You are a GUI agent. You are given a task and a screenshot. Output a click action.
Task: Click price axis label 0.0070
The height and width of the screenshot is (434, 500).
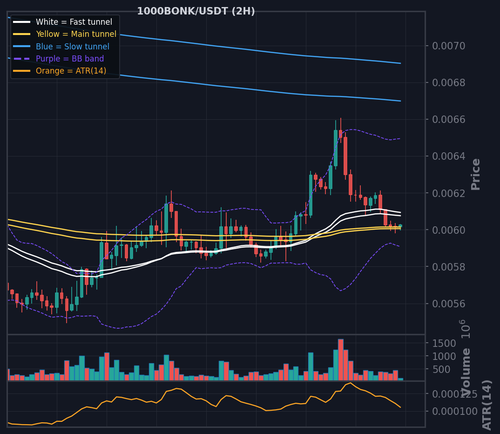pyautogui.click(x=448, y=46)
